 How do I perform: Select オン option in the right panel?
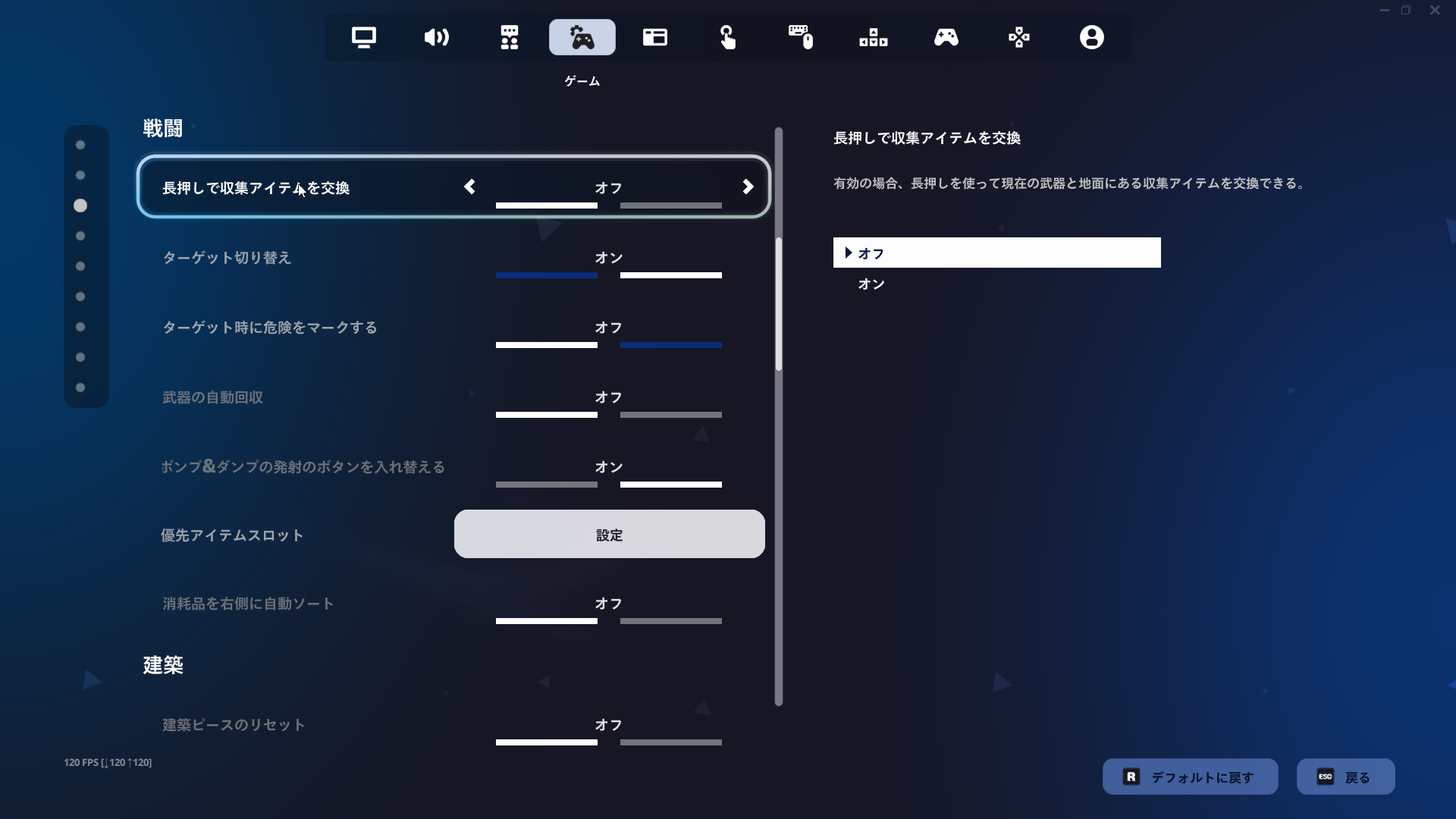coord(871,284)
